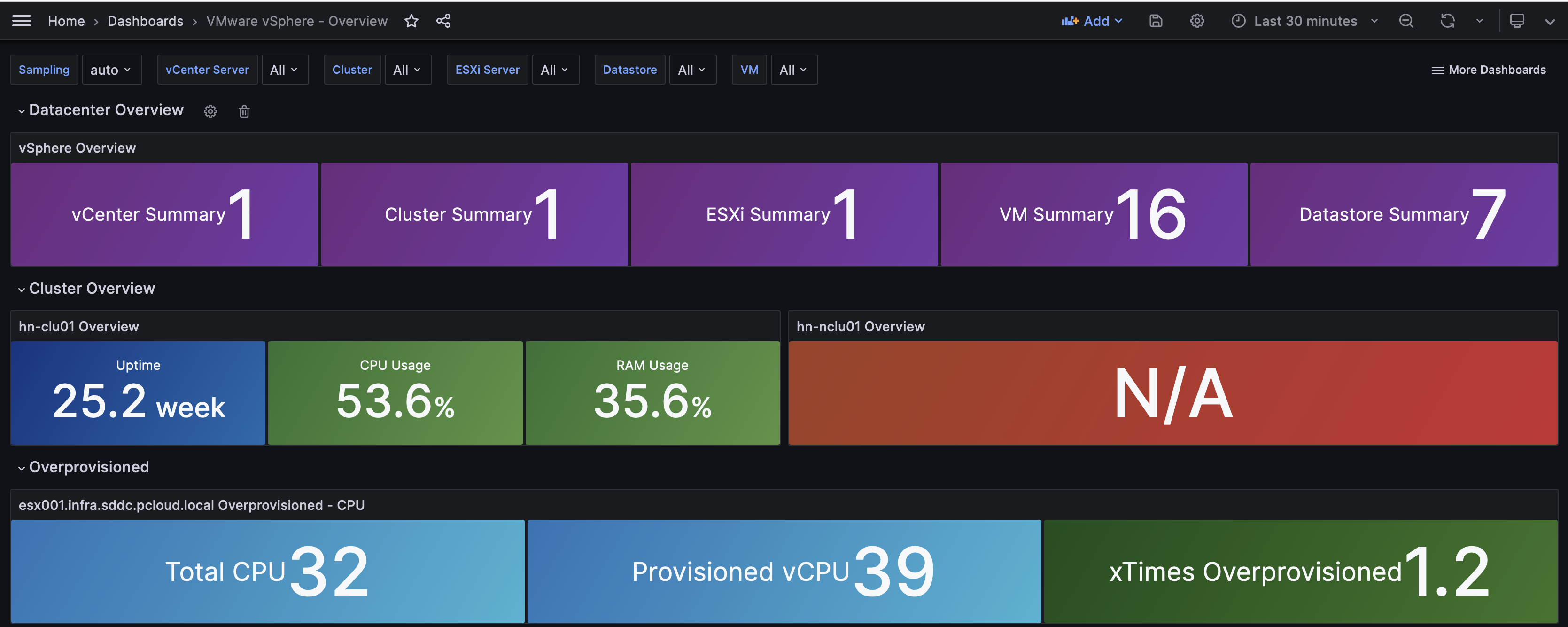This screenshot has height=627, width=1568.
Task: Enable TV kiosk display mode
Action: click(1517, 21)
